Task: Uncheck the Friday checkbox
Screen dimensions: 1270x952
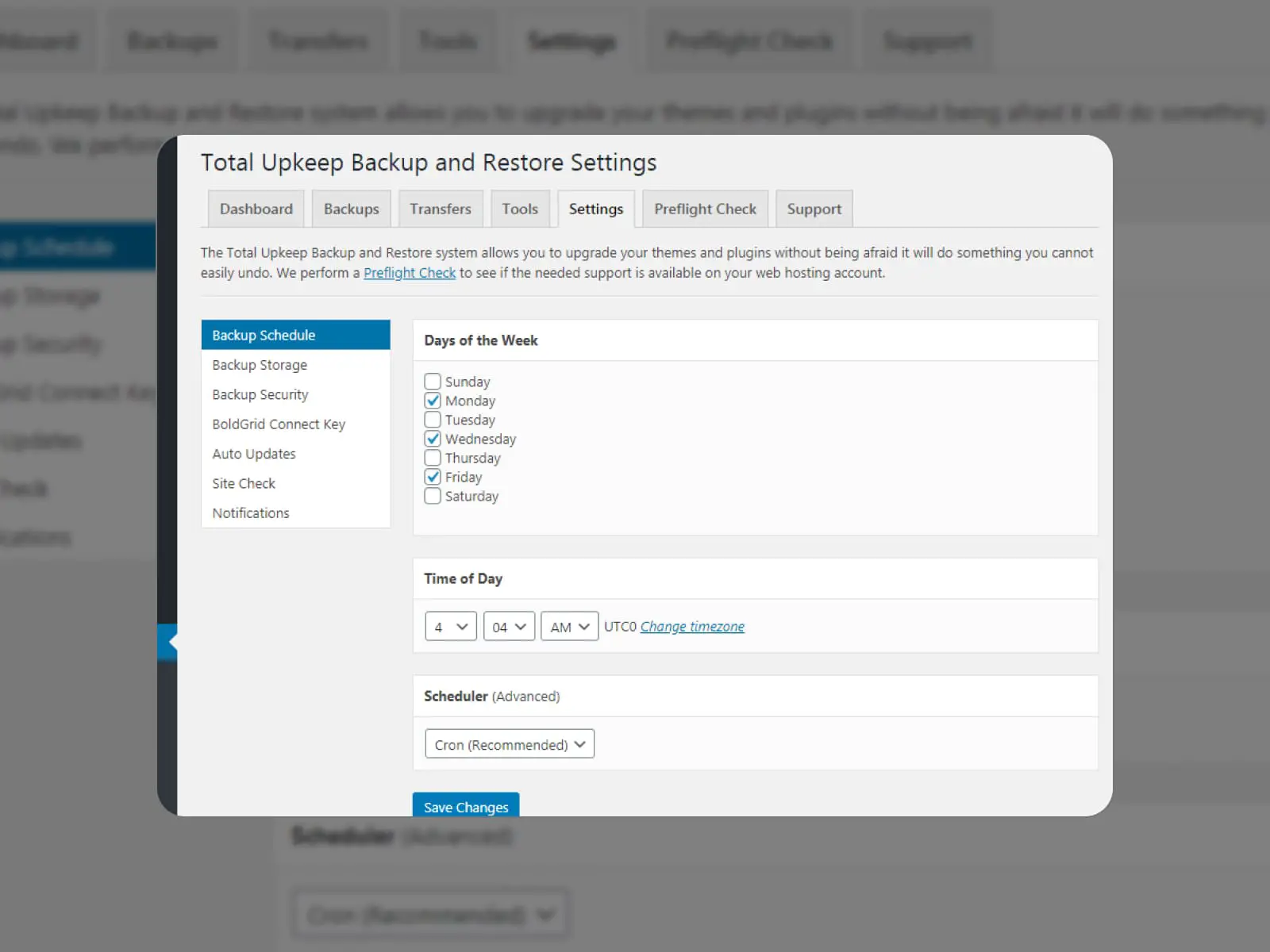Action: click(433, 477)
